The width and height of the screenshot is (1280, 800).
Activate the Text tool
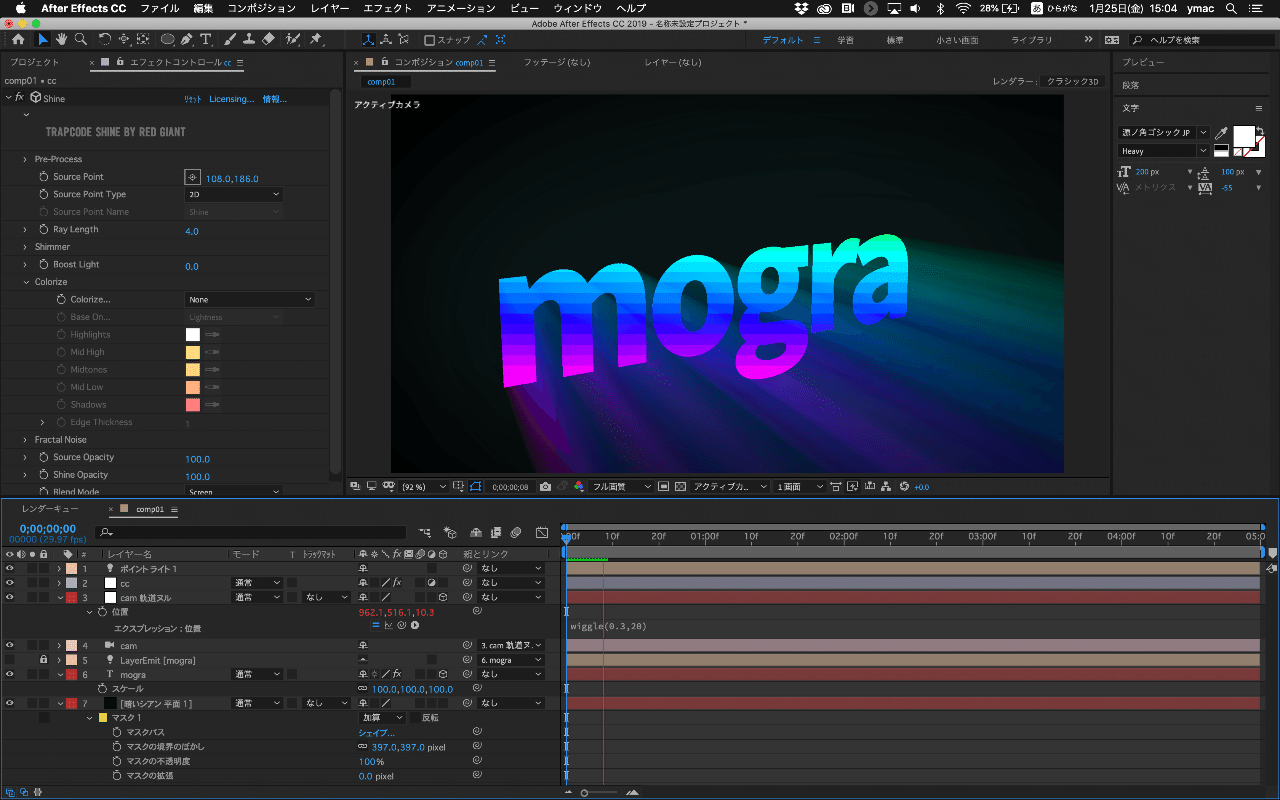click(x=204, y=40)
